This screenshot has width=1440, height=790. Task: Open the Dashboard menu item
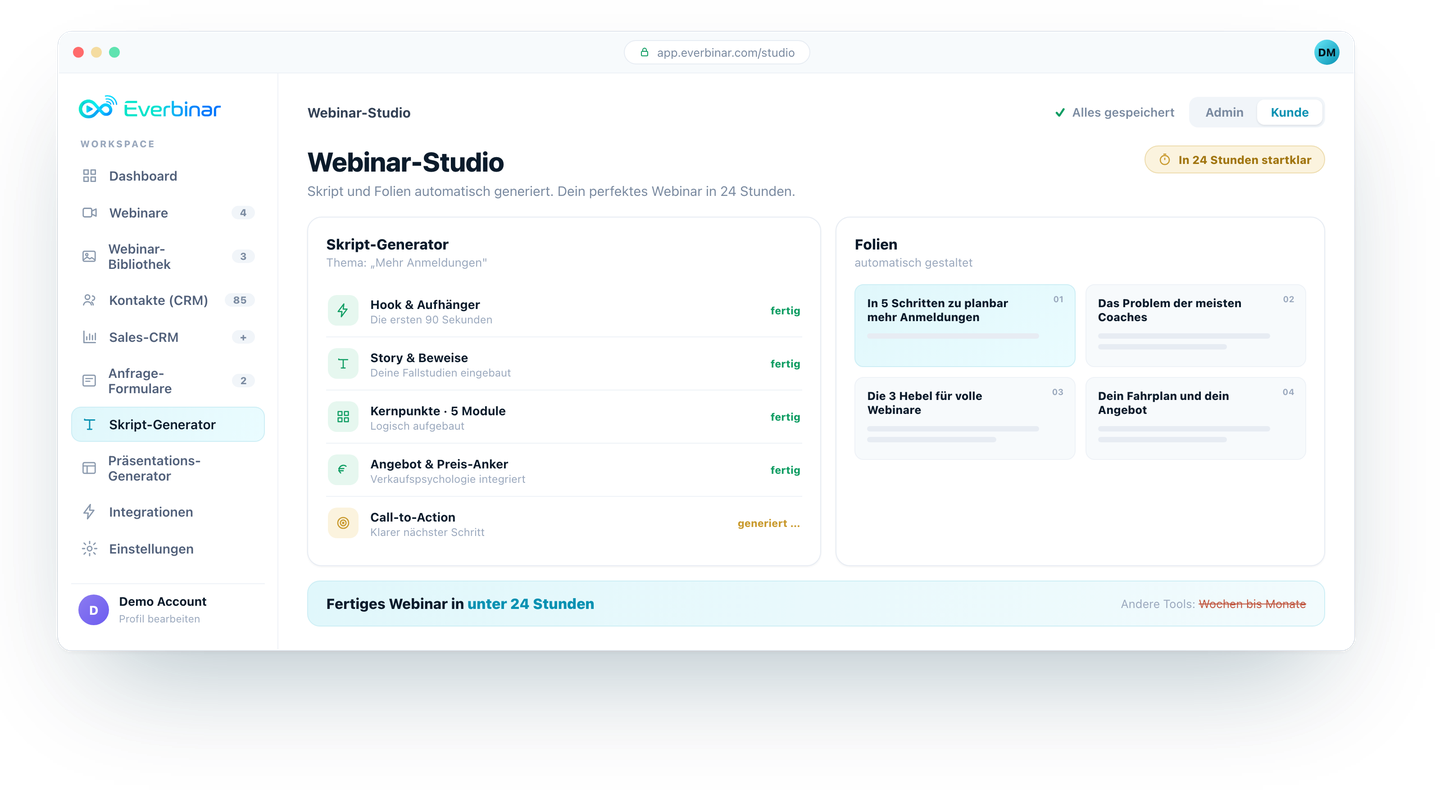click(168, 176)
